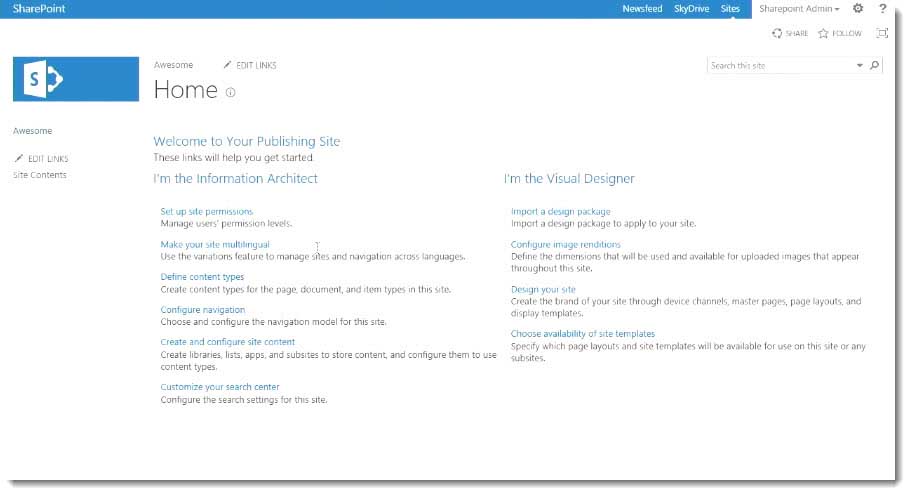Click Awesome in the left sidebar

pos(32,131)
